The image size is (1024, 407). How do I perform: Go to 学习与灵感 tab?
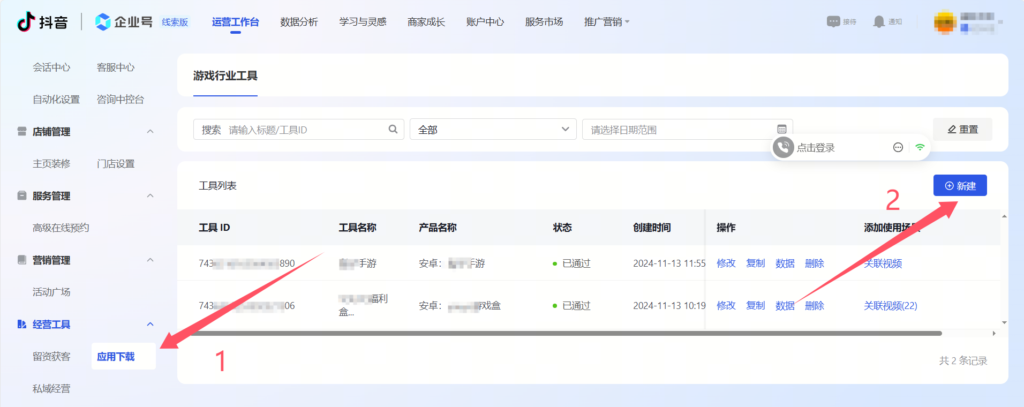tap(362, 22)
